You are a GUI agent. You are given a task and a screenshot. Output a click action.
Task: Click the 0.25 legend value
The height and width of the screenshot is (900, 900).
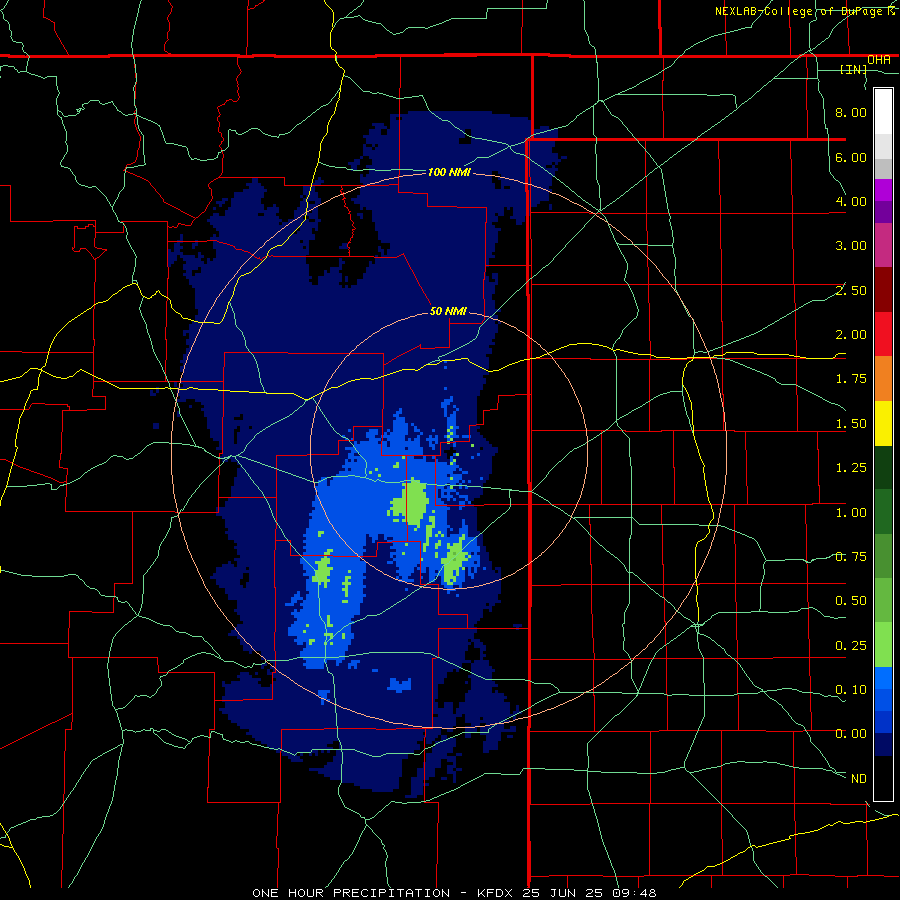[851, 646]
